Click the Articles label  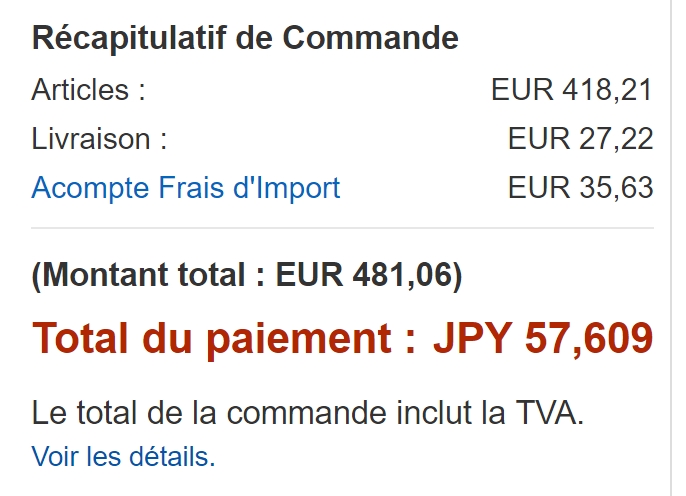click(88, 90)
